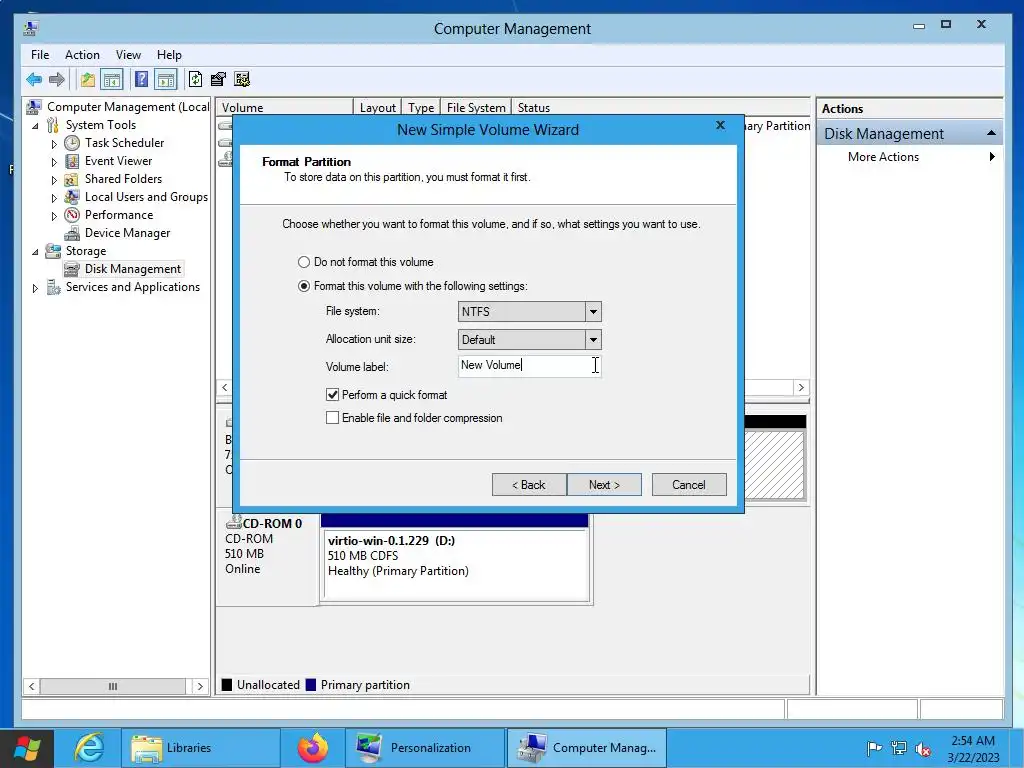Select the Device Manager icon
This screenshot has width=1024, height=768.
(72, 233)
